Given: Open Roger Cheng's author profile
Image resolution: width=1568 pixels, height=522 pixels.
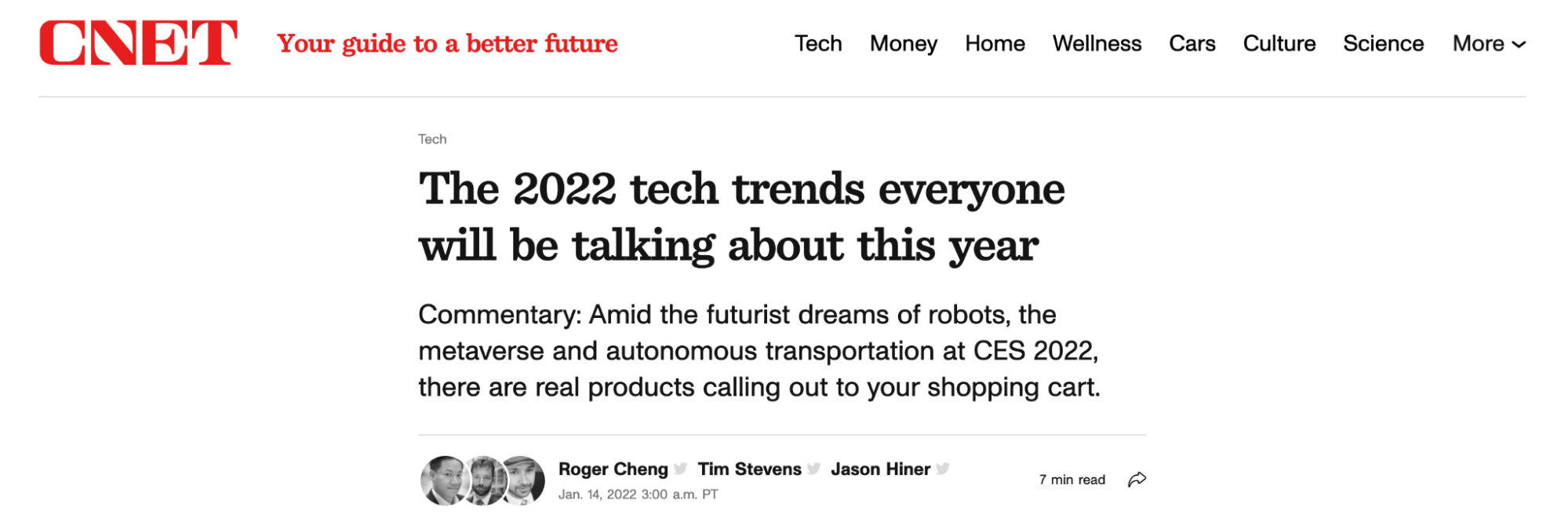Looking at the screenshot, I should tap(614, 469).
